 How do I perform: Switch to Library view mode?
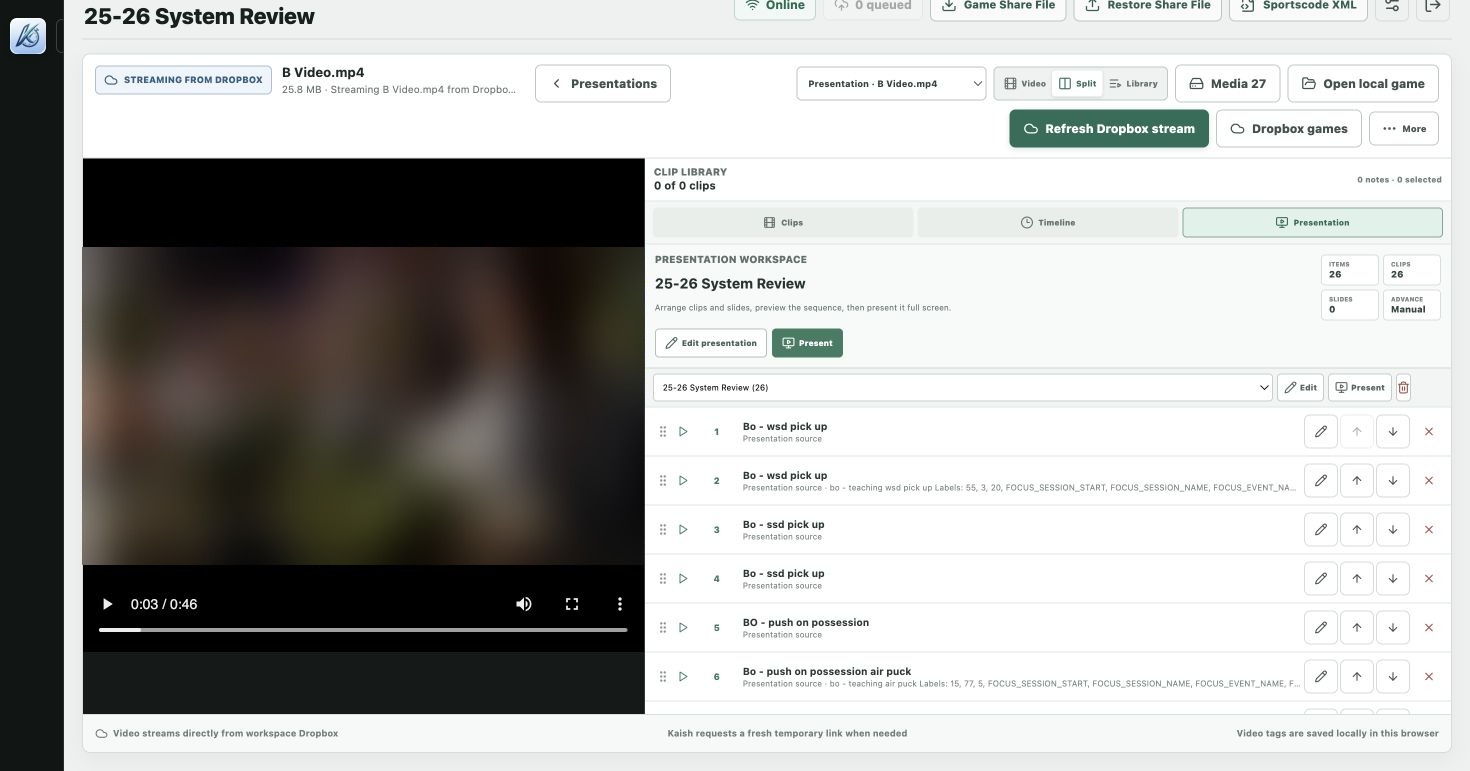coord(1134,84)
